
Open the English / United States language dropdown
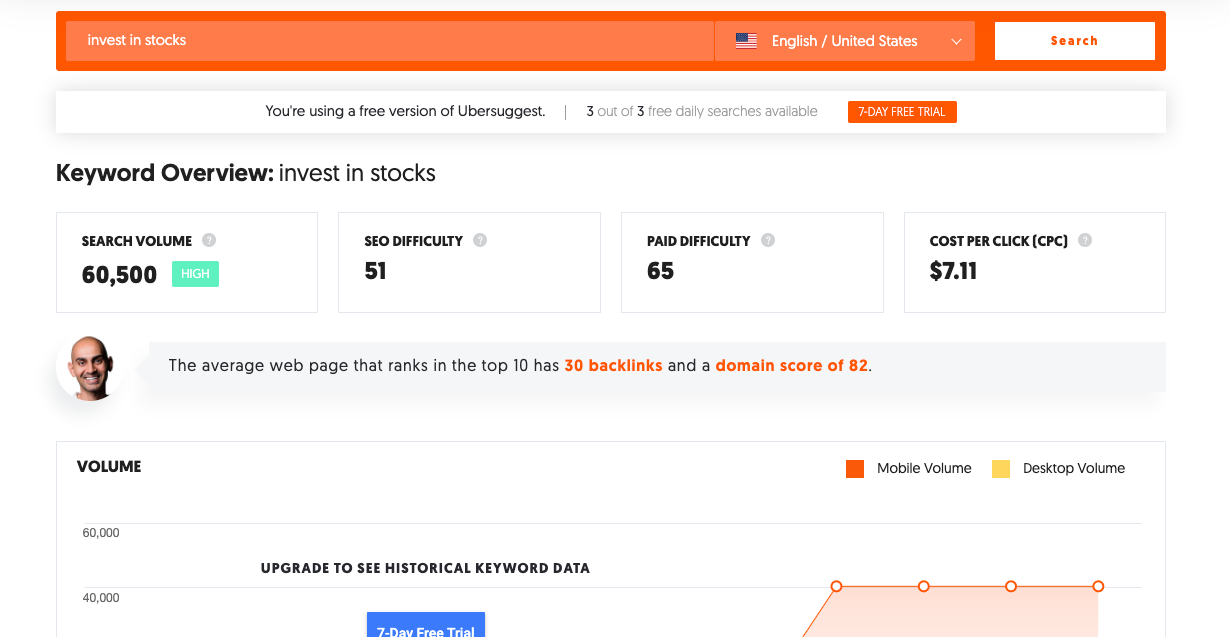point(845,41)
